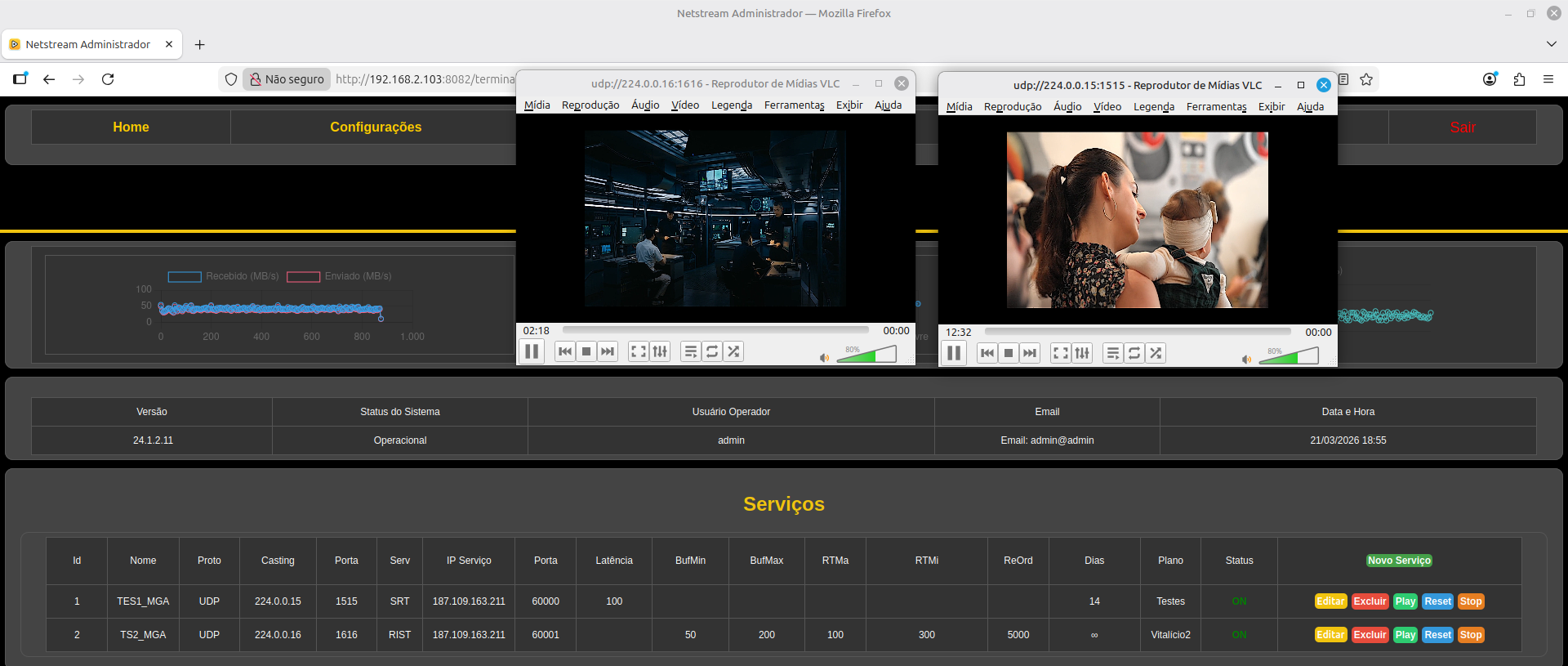Open Firefox application hamburger menu
The height and width of the screenshot is (666, 1568).
(x=1548, y=79)
